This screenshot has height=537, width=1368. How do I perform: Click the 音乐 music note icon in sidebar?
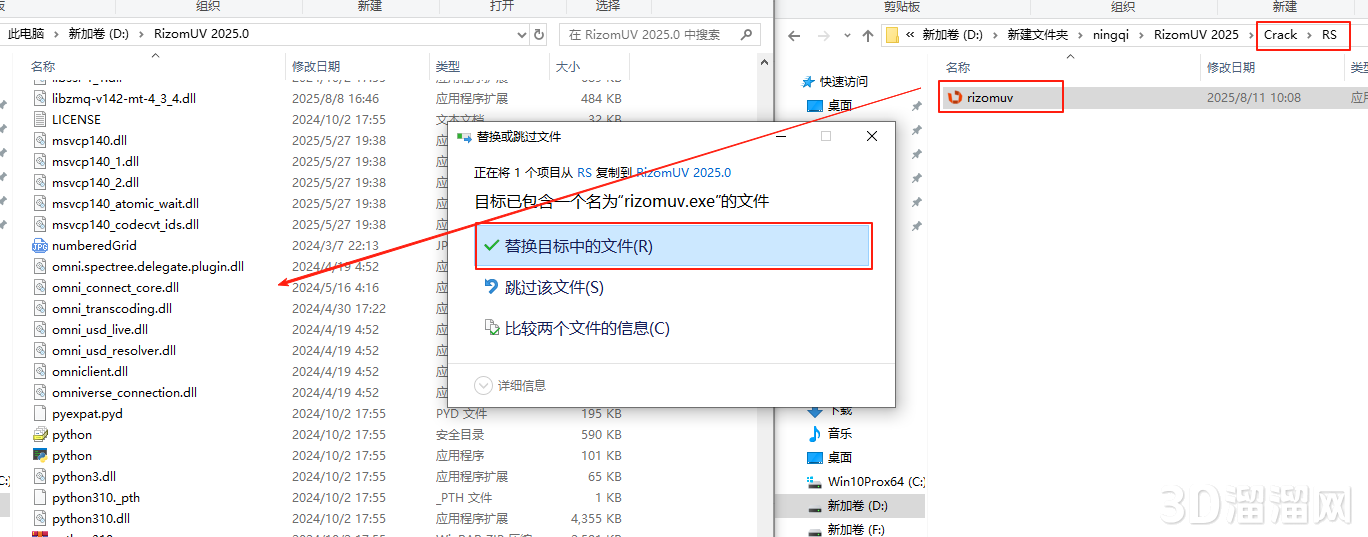point(815,434)
